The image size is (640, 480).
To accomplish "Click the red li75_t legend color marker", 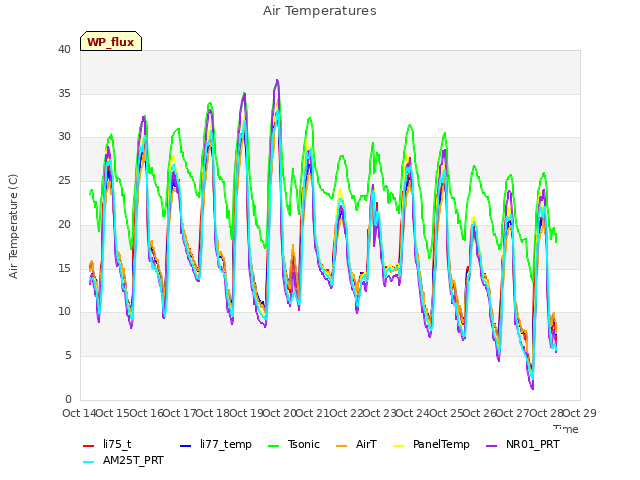I will pos(89,446).
